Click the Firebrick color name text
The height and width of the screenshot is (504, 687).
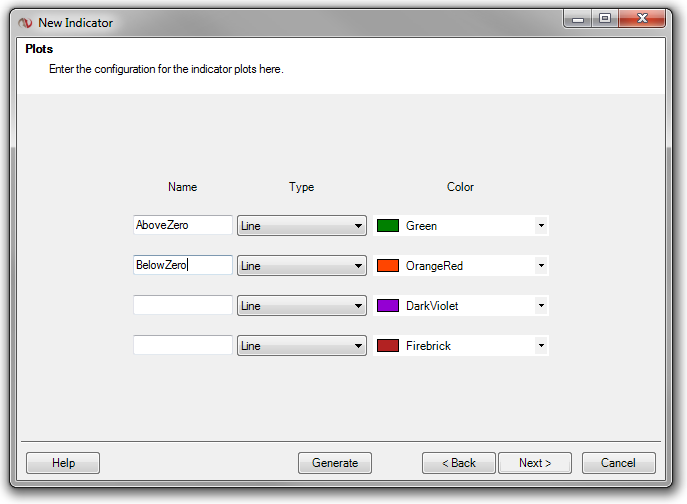point(428,346)
